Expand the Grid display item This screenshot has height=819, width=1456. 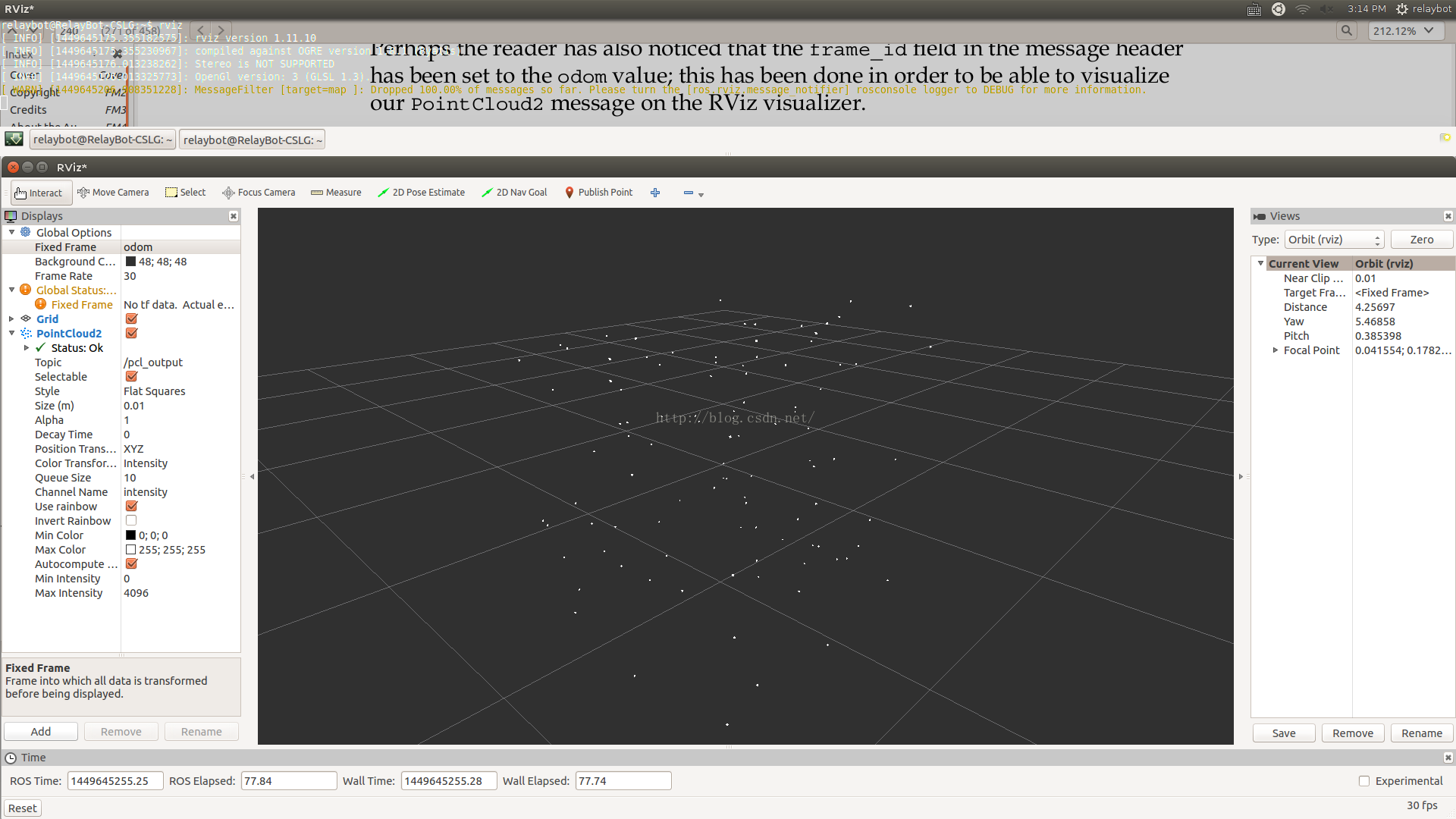pyautogui.click(x=11, y=318)
